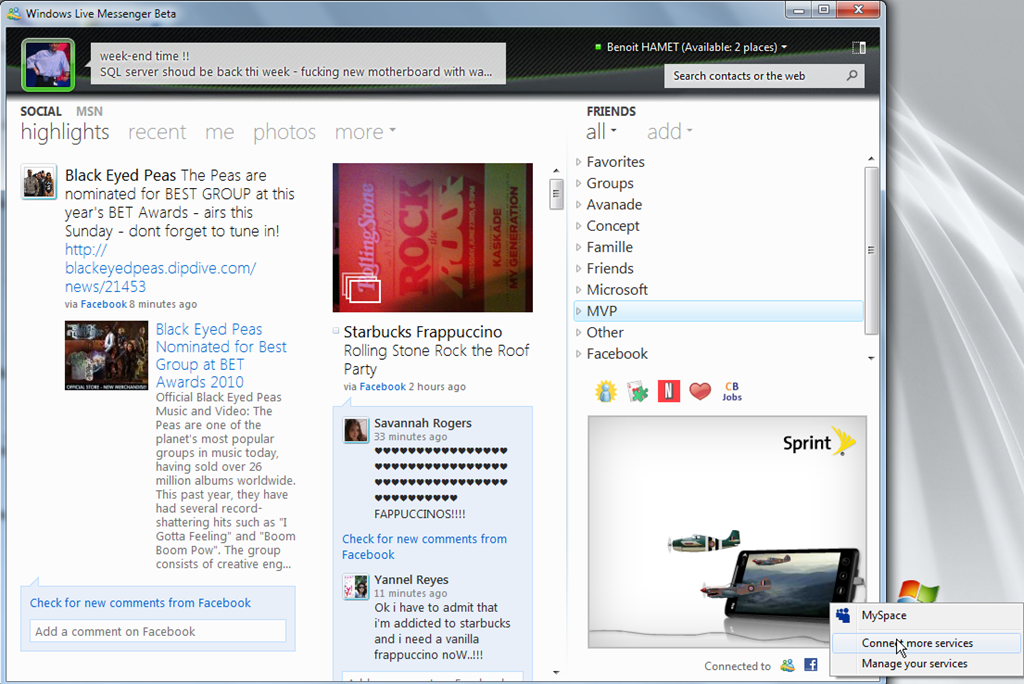
Task: Switch to the photos tab
Action: [x=285, y=132]
